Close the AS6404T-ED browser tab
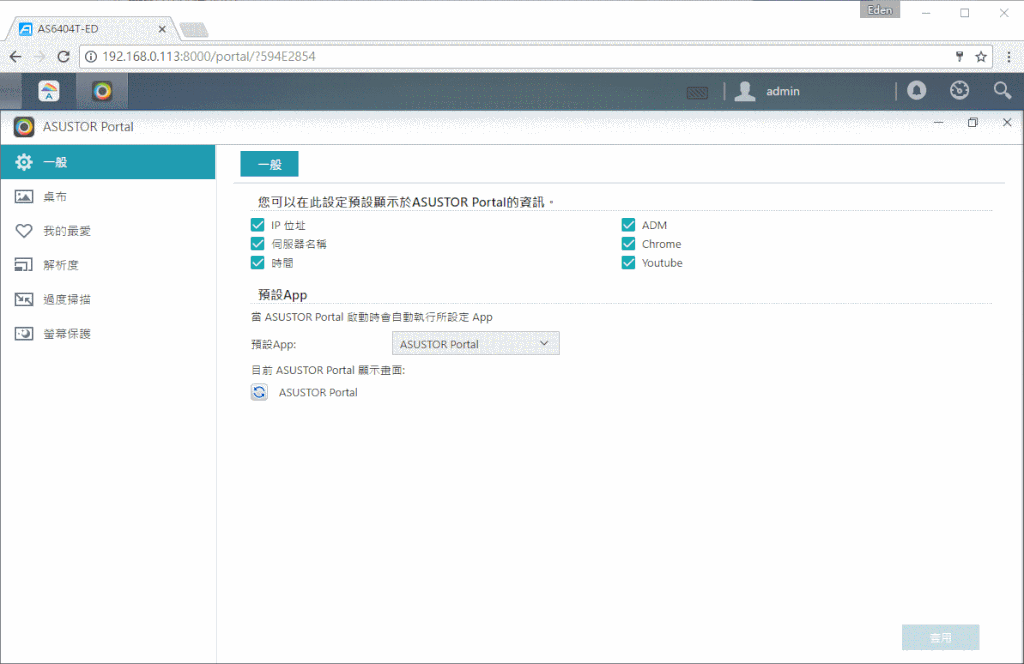This screenshot has height=664, width=1024. click(162, 29)
